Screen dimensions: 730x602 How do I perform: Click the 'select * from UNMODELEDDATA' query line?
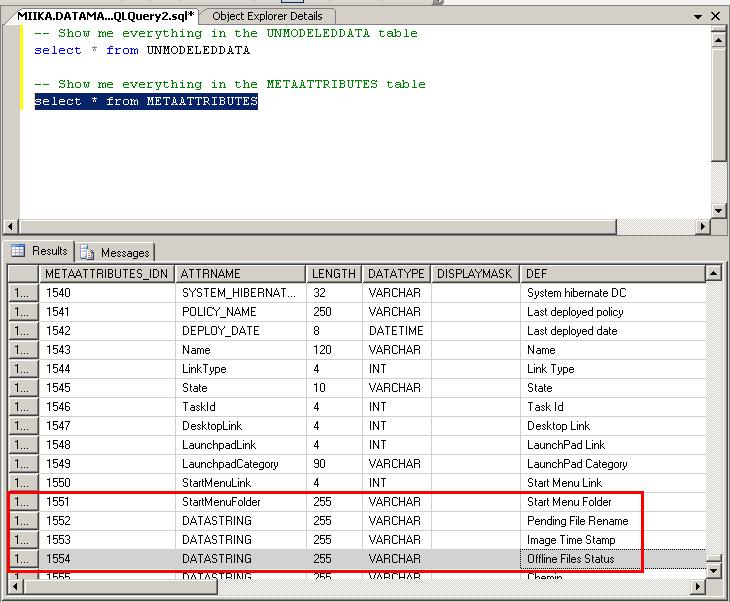pos(142,50)
